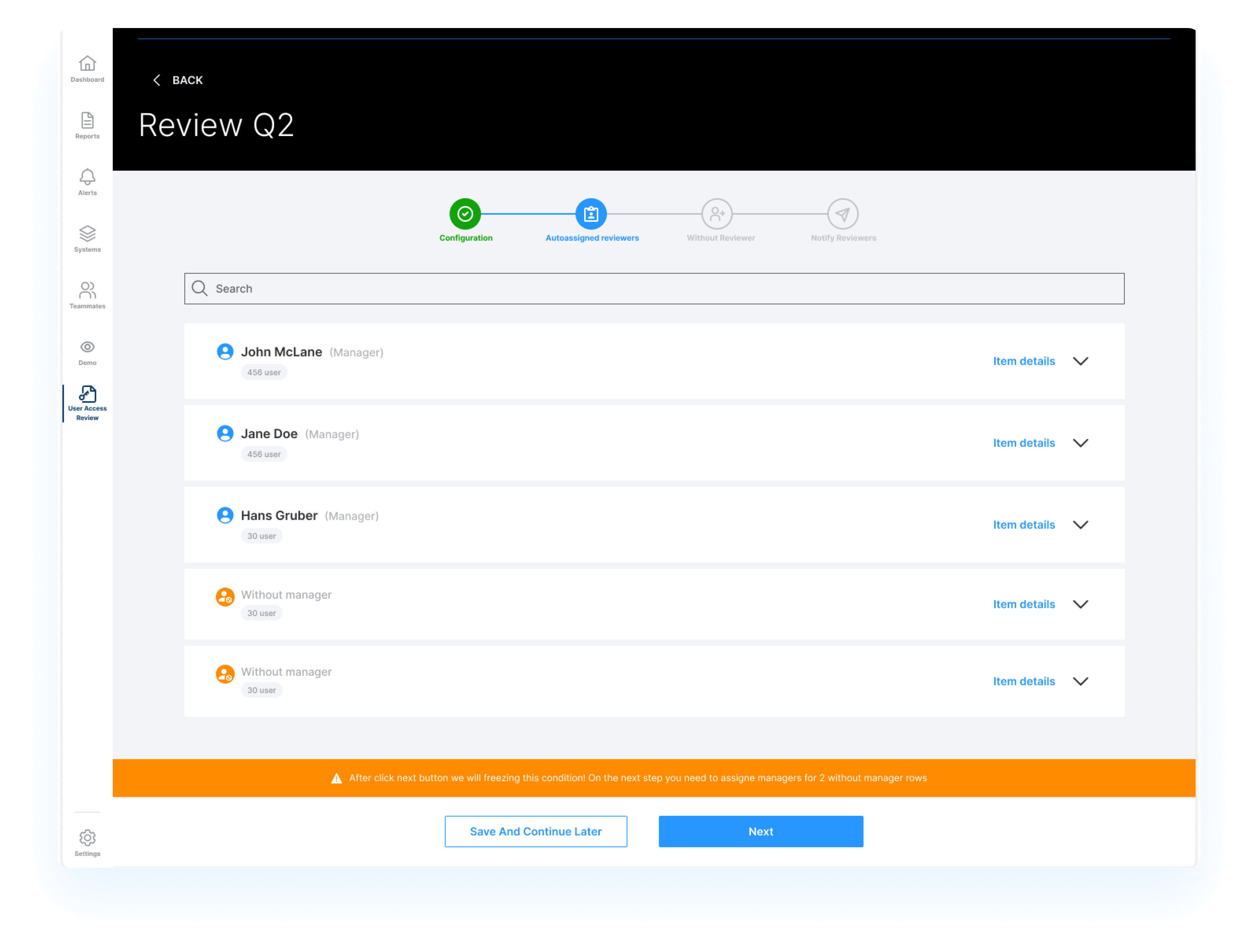Open Item details for Hans Gruber
The image size is (1258, 952).
pyautogui.click(x=1024, y=525)
